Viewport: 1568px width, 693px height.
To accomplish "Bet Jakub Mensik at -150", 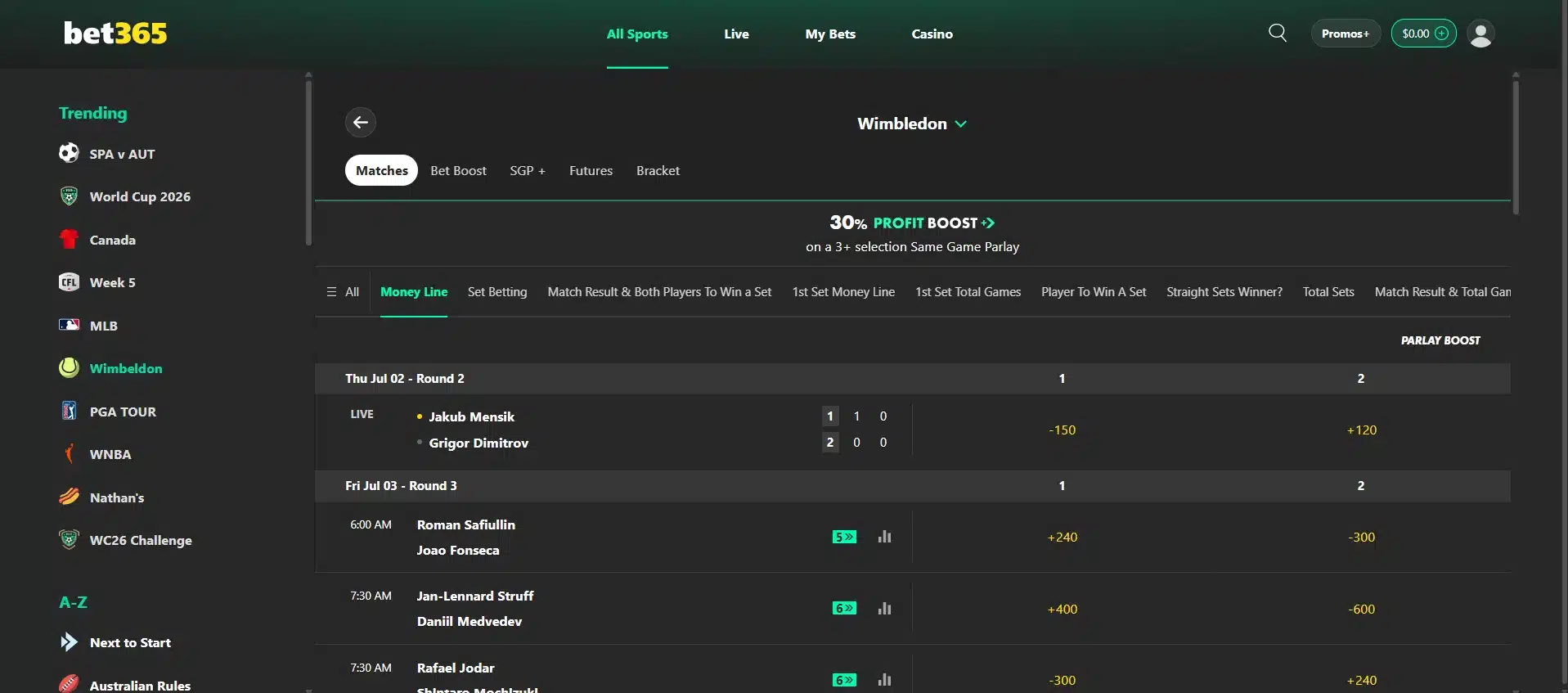I will (1062, 430).
